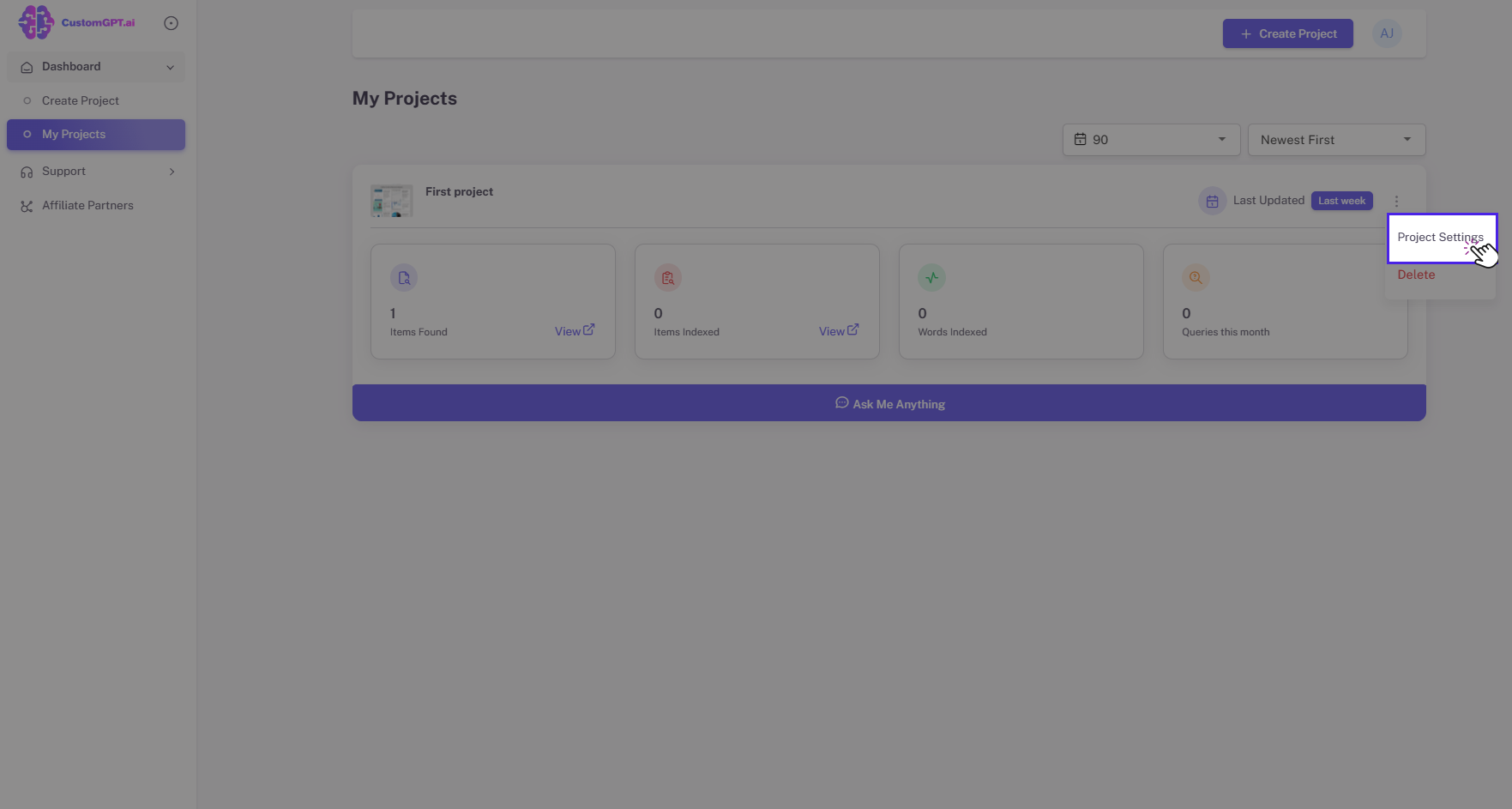Click the Queries this month label
Viewport: 1512px width, 809px height.
click(1226, 333)
